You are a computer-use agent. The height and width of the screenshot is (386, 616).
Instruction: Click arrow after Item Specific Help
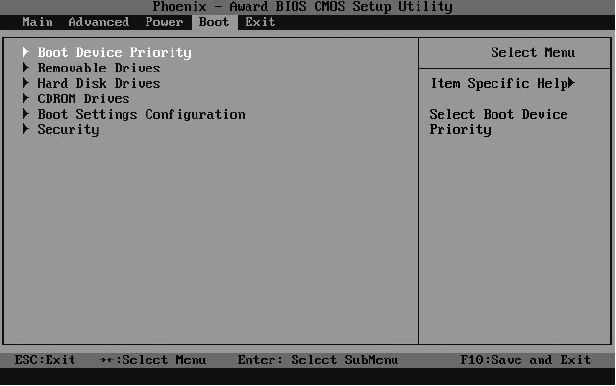tap(571, 83)
